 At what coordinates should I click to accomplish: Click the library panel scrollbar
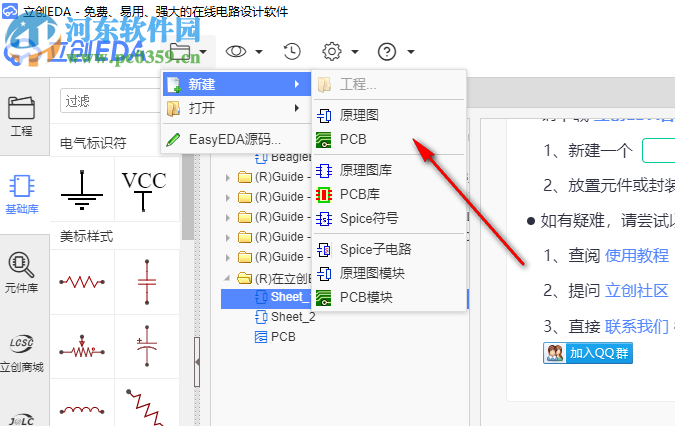(x=187, y=198)
